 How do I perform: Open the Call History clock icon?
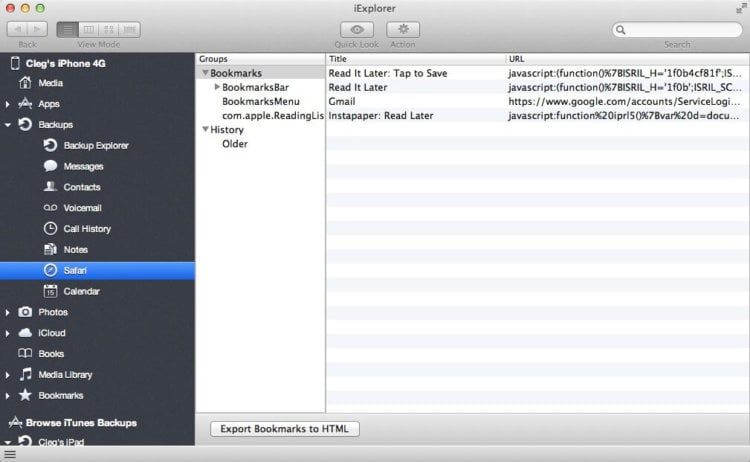(x=50, y=229)
